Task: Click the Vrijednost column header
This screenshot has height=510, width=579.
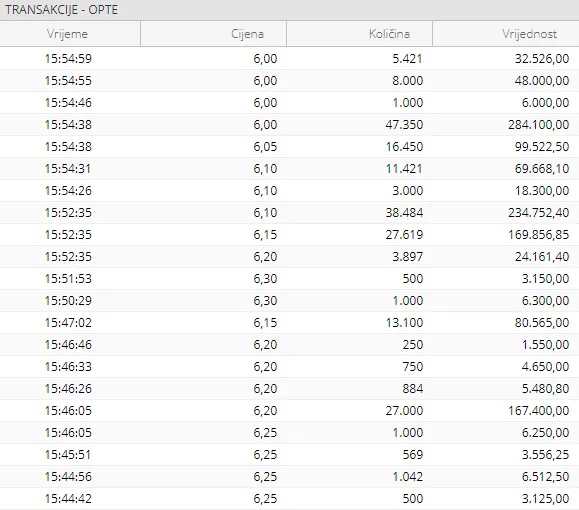Action: [506, 34]
